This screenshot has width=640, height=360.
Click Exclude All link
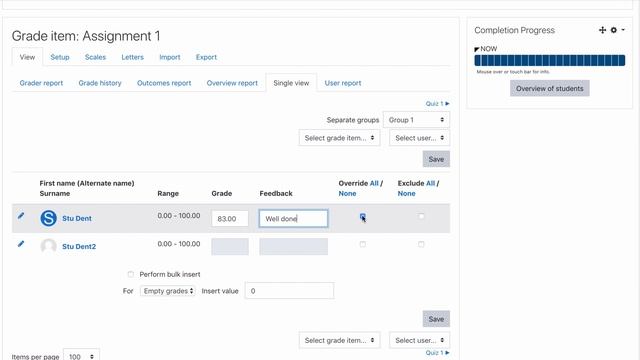click(x=430, y=183)
